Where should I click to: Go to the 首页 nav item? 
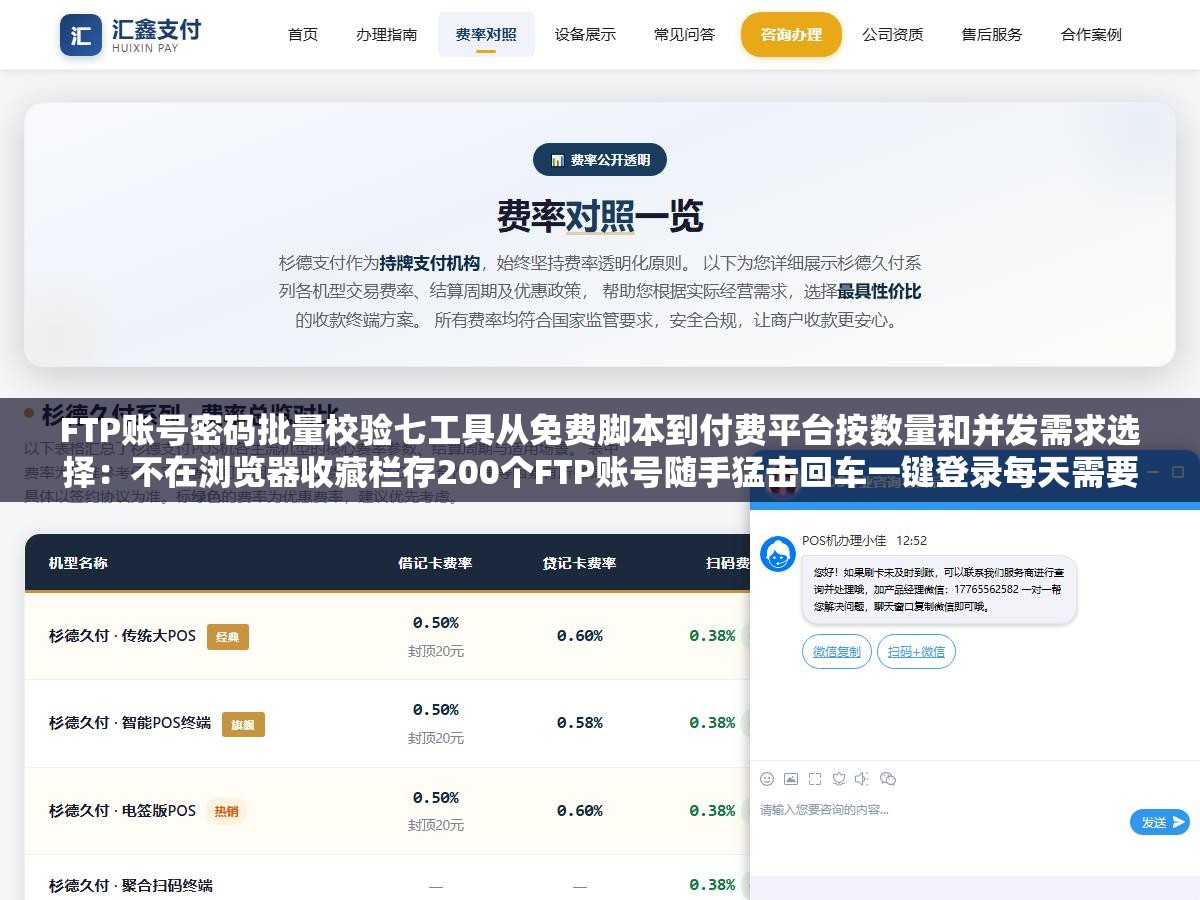(303, 34)
